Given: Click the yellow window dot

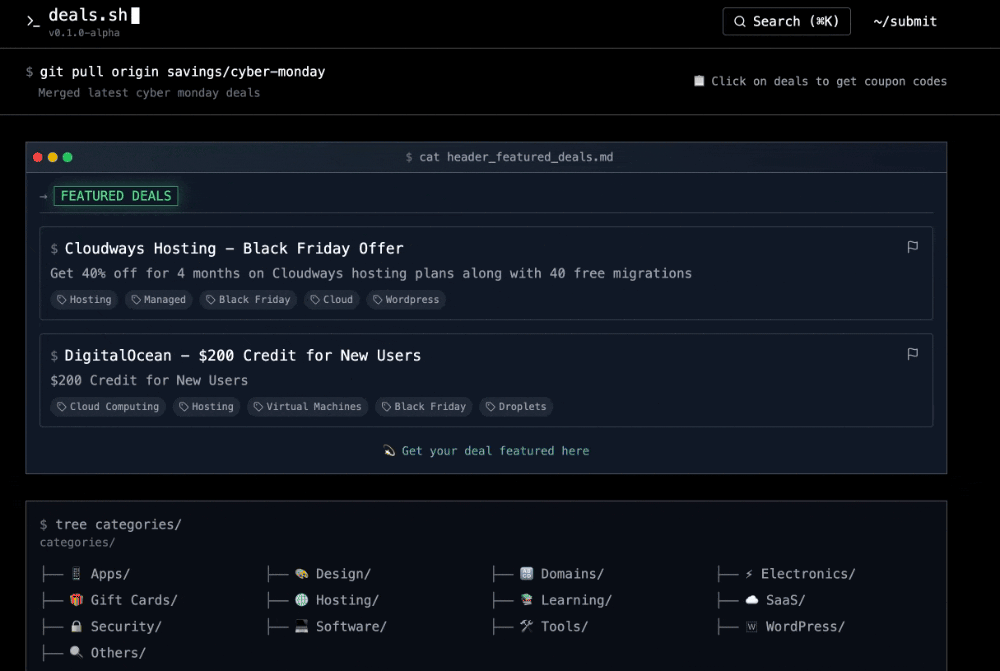Looking at the screenshot, I should [52, 157].
